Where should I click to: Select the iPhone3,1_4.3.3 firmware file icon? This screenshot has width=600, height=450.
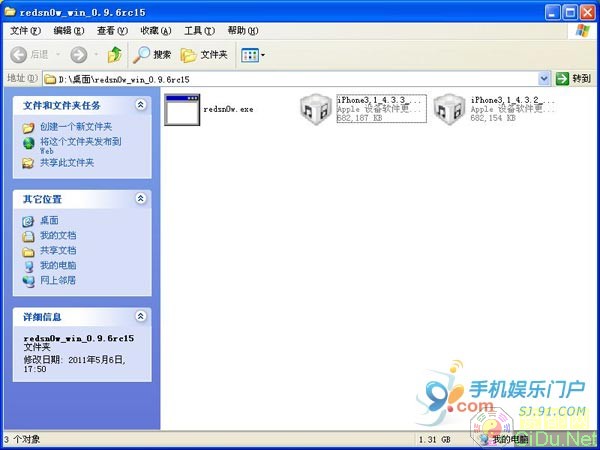pyautogui.click(x=318, y=111)
